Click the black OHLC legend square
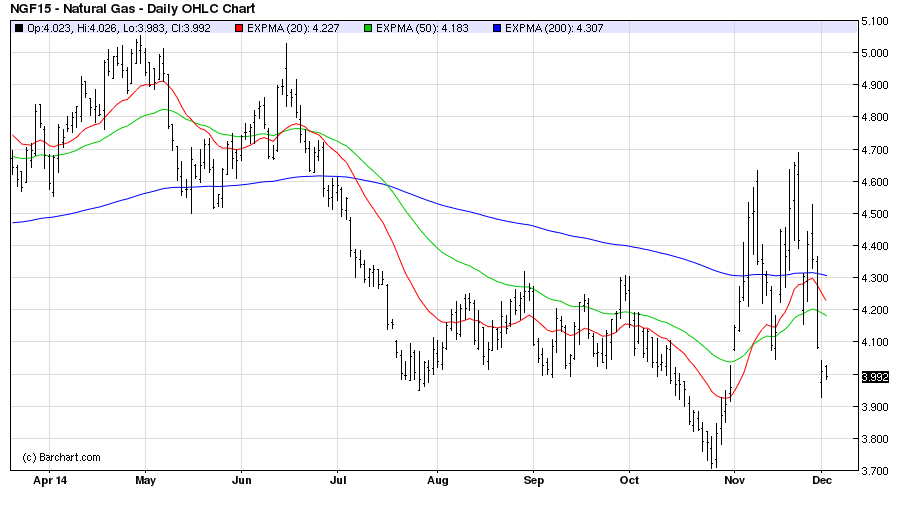This screenshot has height=511, width=900. pos(19,27)
